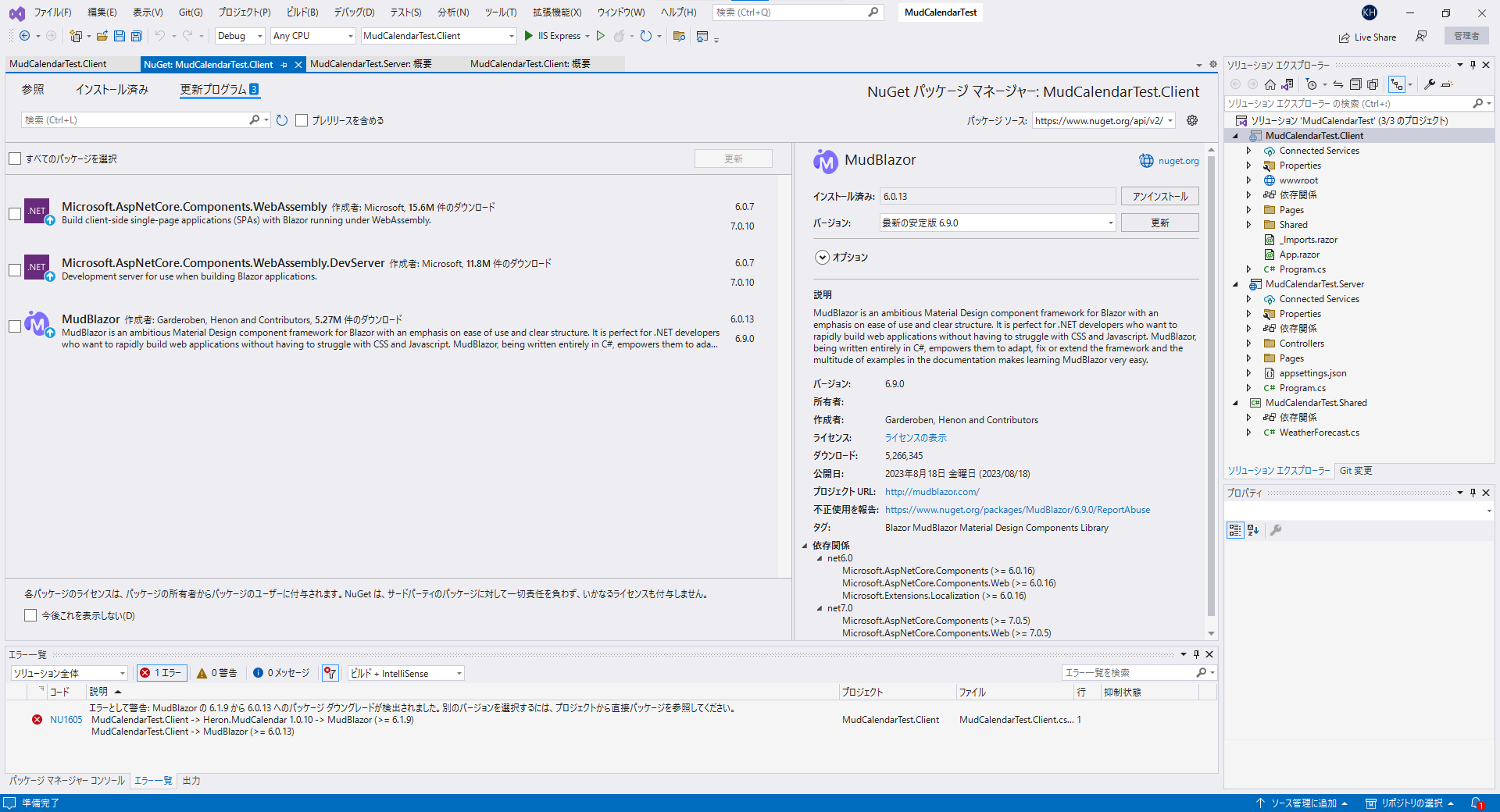
Task: Click the notifications bell in status bar
Action: click(1477, 803)
